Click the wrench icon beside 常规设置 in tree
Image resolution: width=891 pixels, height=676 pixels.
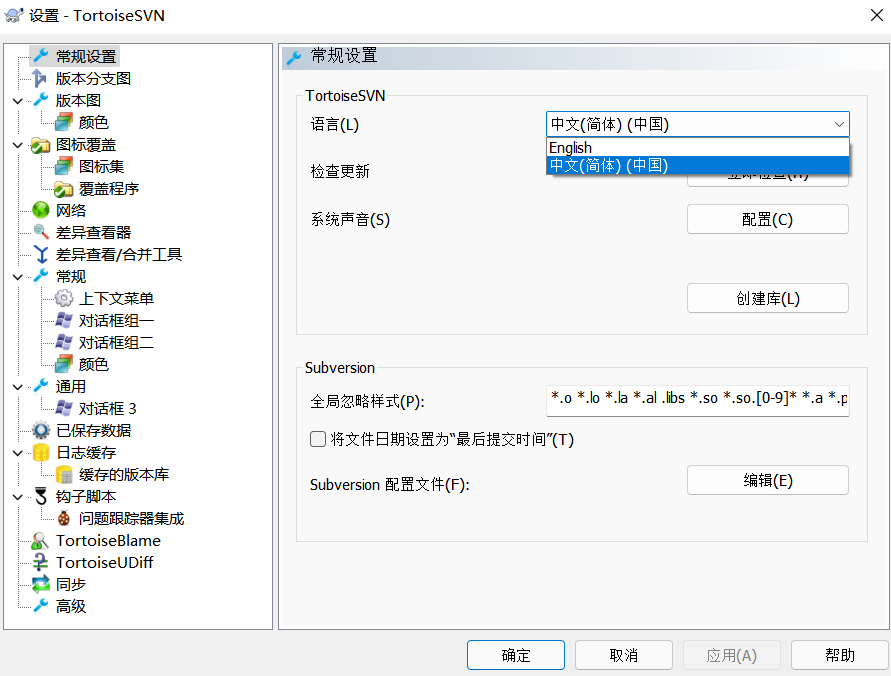[41, 56]
